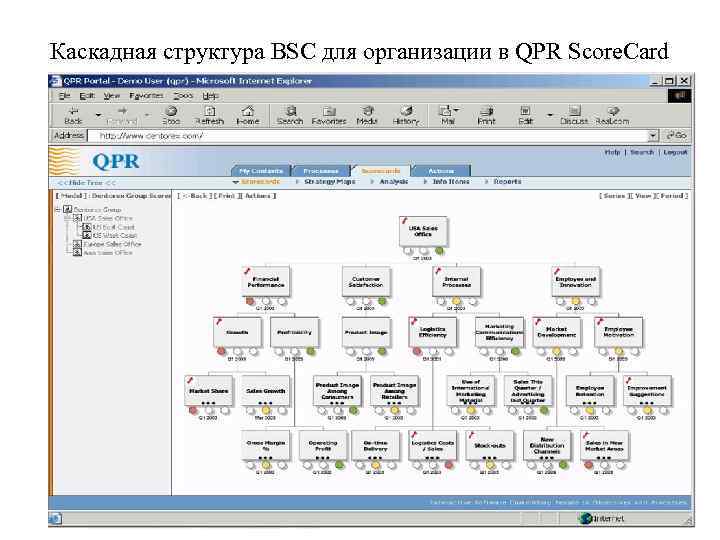Open the Strategy Maps submenu
The height and width of the screenshot is (540, 720).
click(x=330, y=182)
